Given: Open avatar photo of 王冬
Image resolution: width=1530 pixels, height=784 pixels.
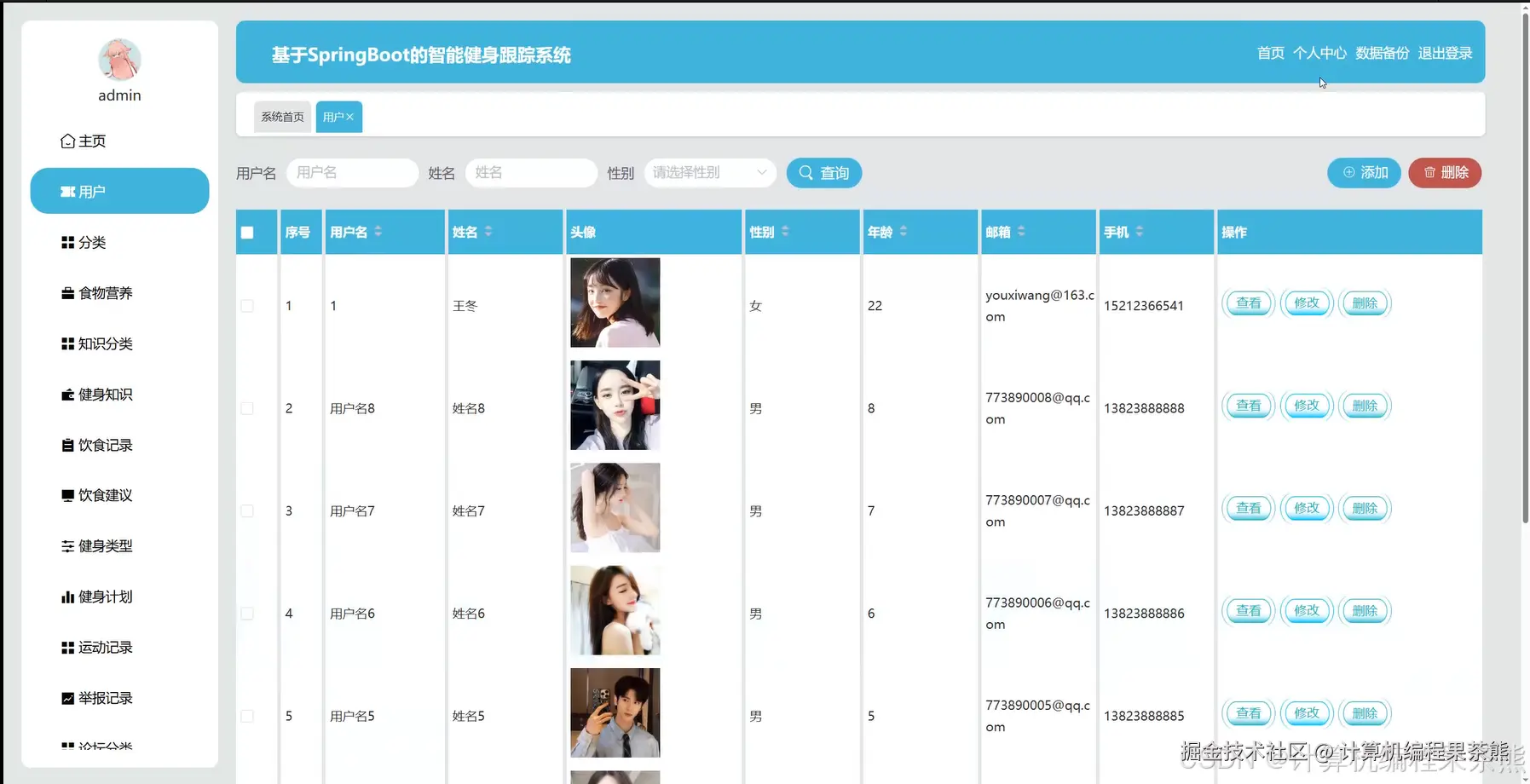Looking at the screenshot, I should click(615, 303).
